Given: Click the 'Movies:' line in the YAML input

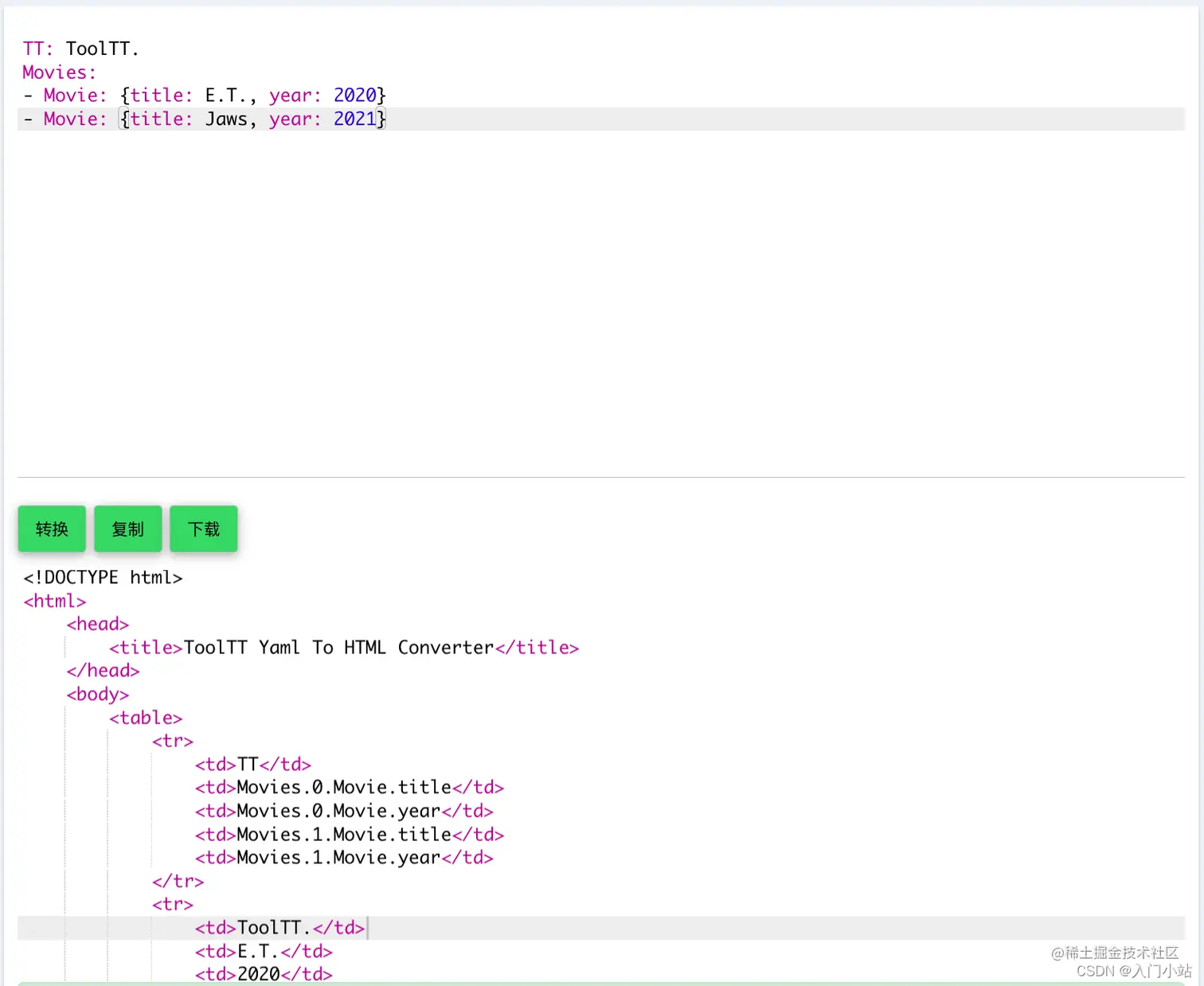Looking at the screenshot, I should tap(60, 72).
